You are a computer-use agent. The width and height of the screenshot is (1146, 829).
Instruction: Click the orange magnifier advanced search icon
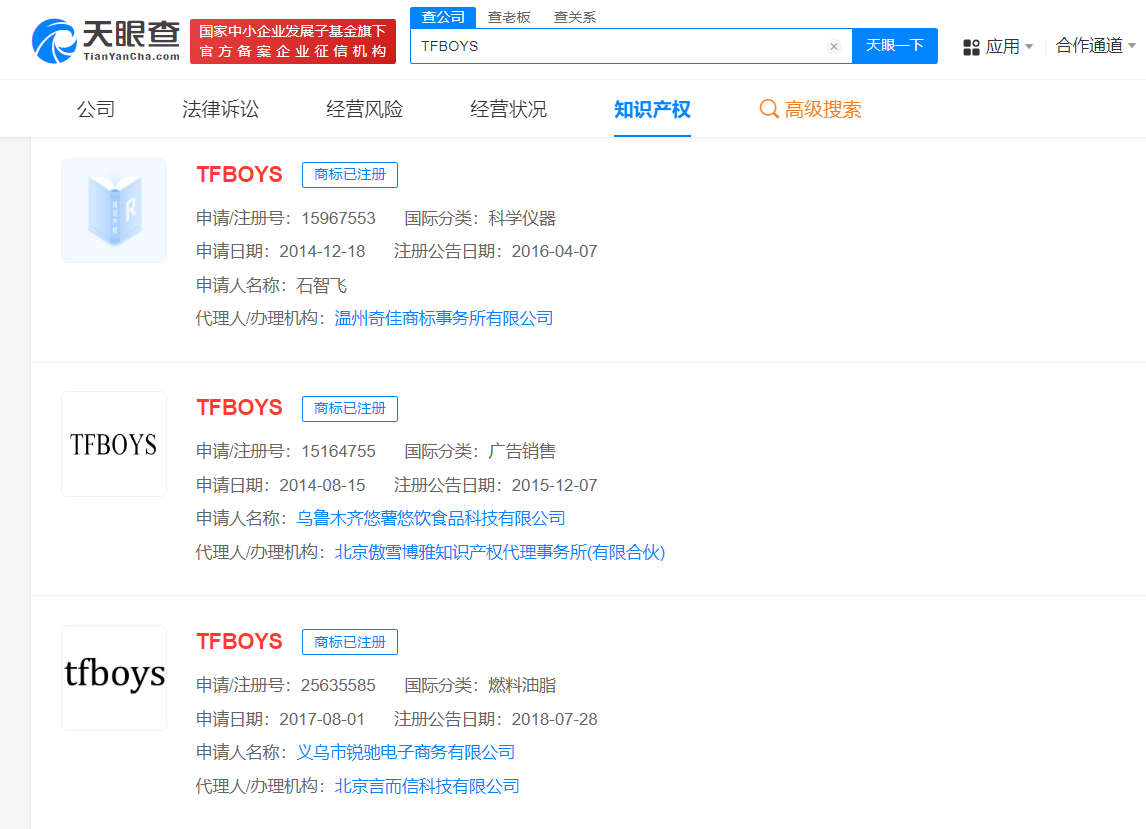point(769,109)
